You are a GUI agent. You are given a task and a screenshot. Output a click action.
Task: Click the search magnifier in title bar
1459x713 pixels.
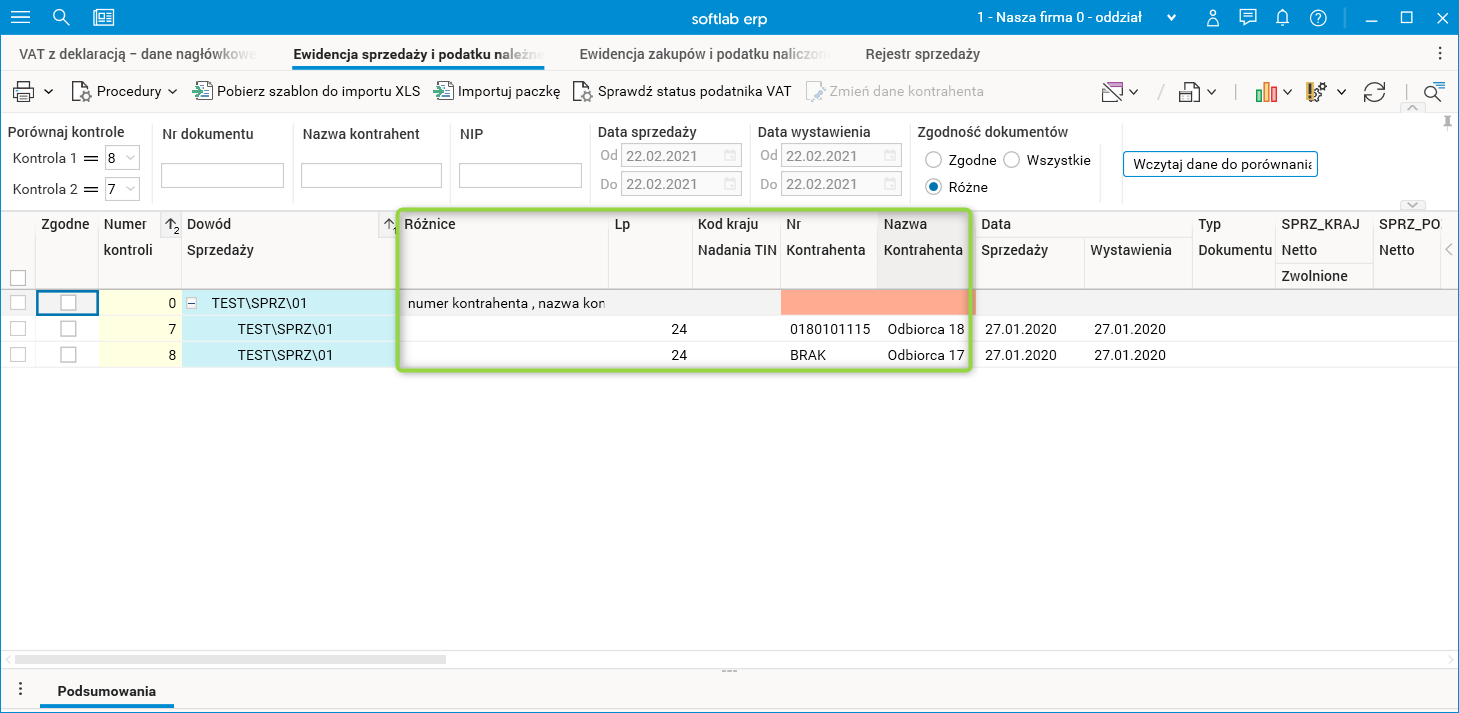click(x=61, y=17)
